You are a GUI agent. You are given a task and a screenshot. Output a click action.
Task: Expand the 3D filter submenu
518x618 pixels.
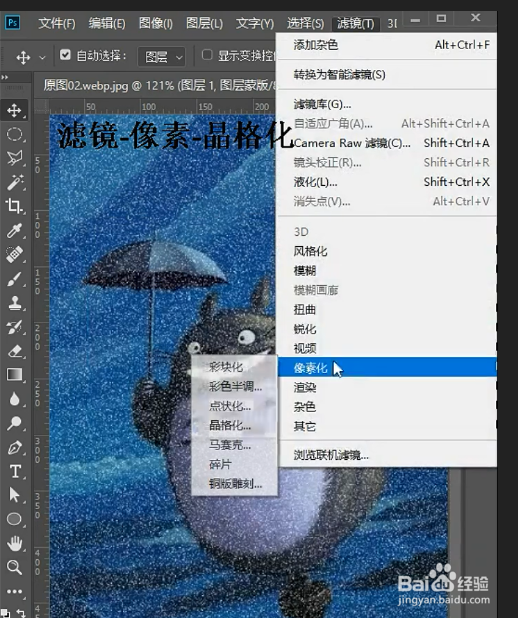click(x=387, y=232)
